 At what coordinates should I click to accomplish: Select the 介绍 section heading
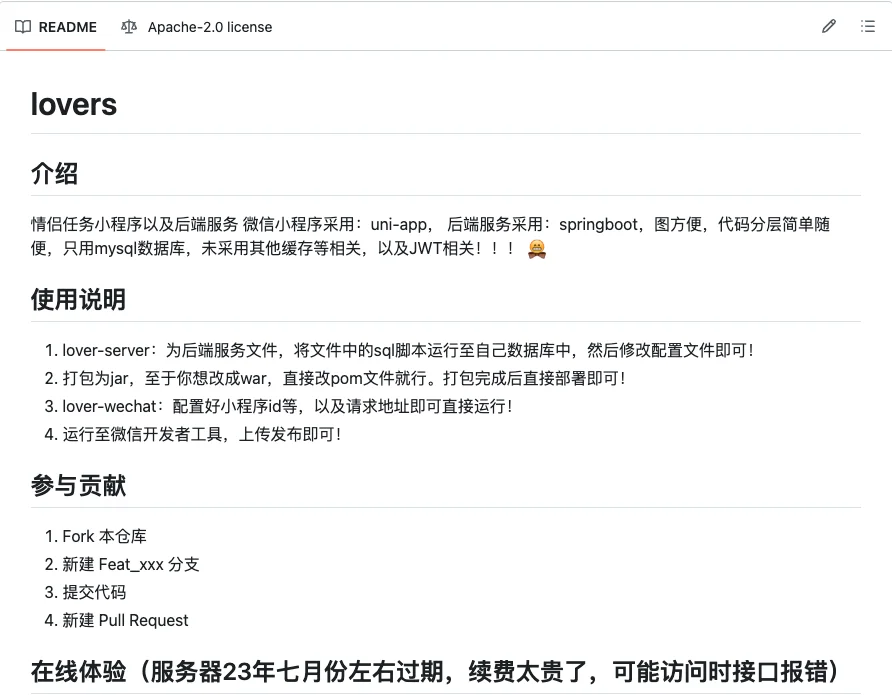coord(53,174)
